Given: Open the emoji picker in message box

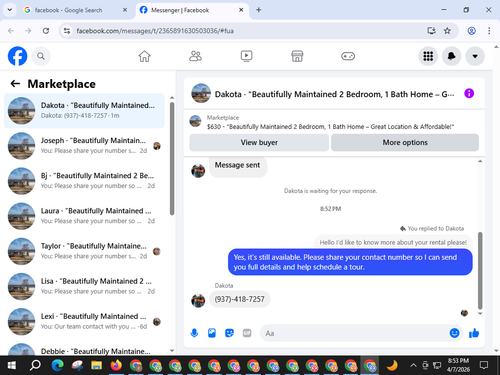Looking at the screenshot, I should tap(454, 333).
